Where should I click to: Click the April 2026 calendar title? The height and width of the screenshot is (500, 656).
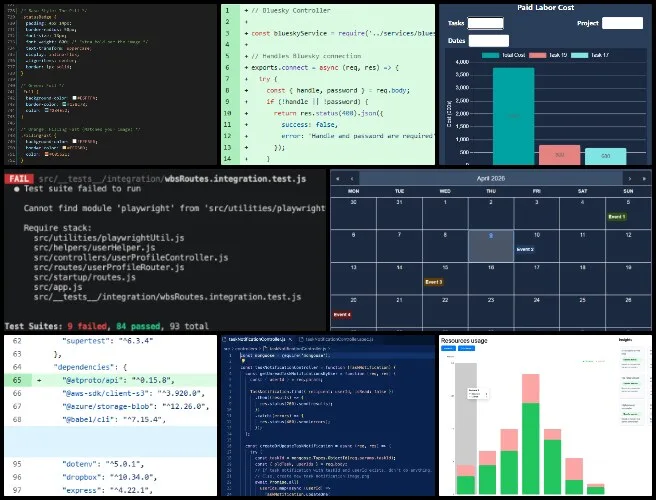493,178
